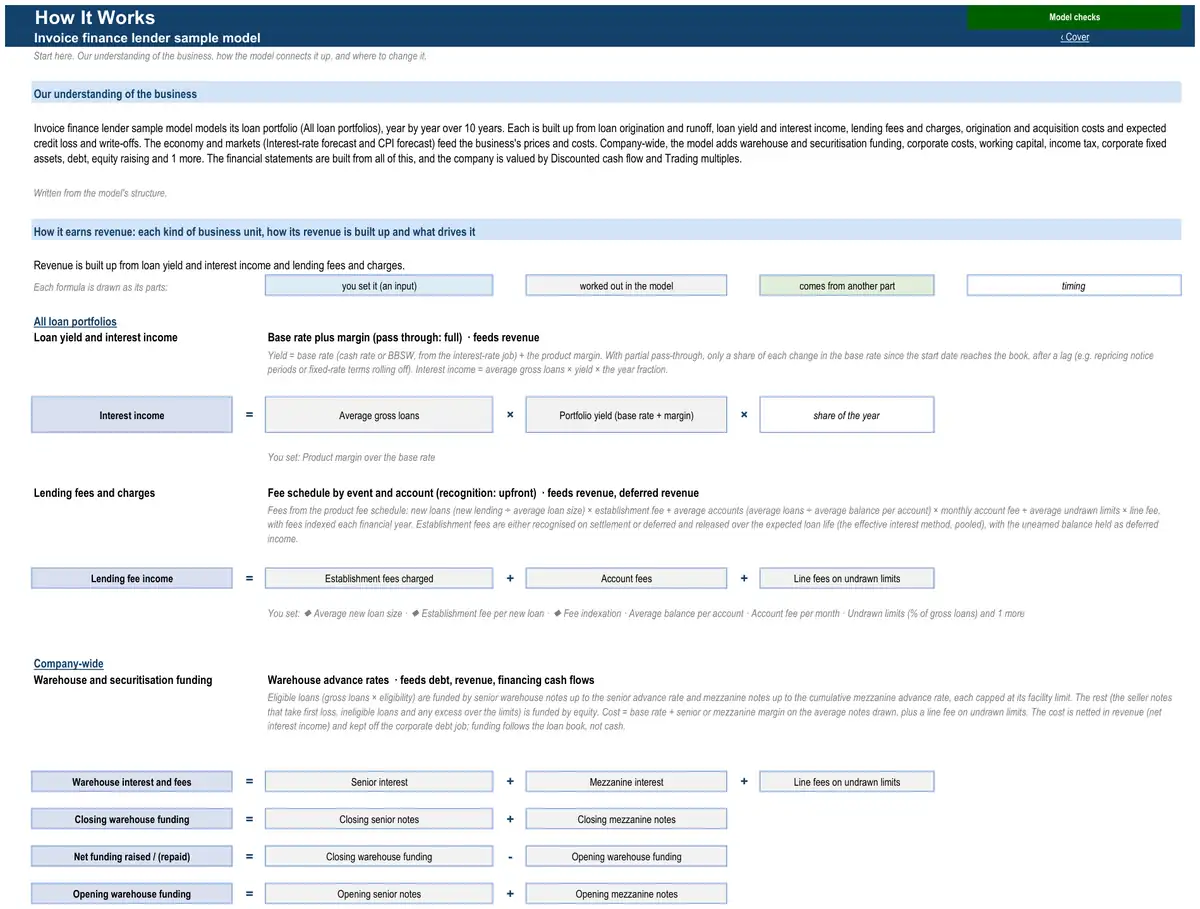Open the Company-wide link
This screenshot has height=909, width=1200.
coord(69,664)
